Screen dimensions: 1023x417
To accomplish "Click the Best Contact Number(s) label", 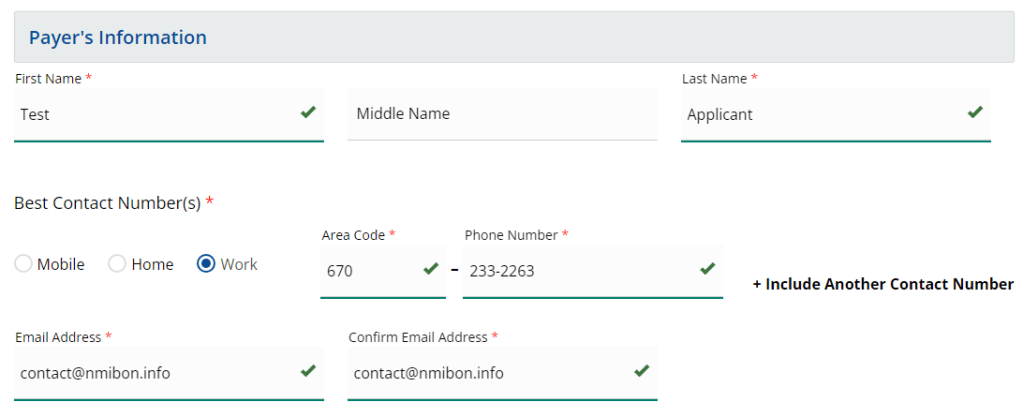I will (108, 203).
